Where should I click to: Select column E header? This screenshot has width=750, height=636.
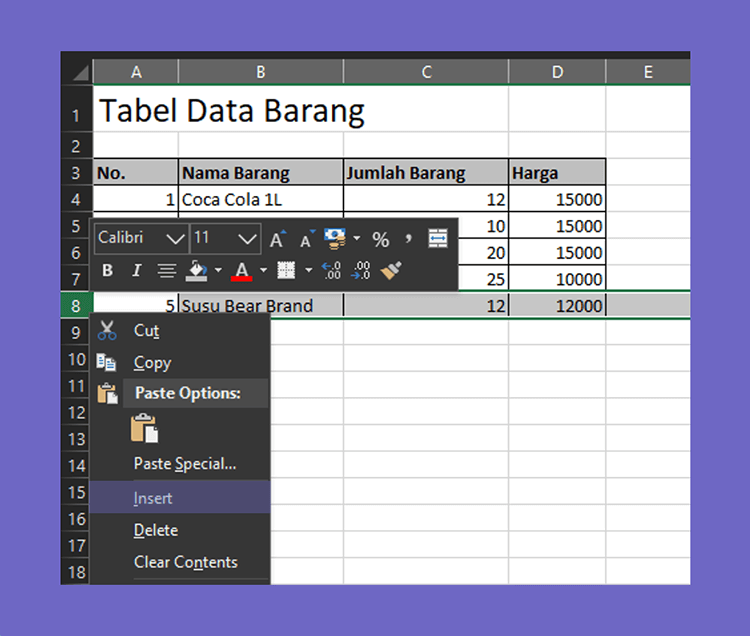[x=648, y=72]
